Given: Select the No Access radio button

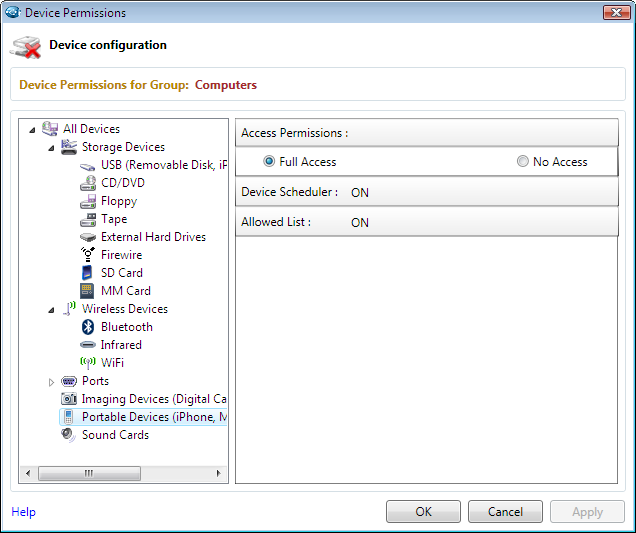Looking at the screenshot, I should pyautogui.click(x=523, y=161).
